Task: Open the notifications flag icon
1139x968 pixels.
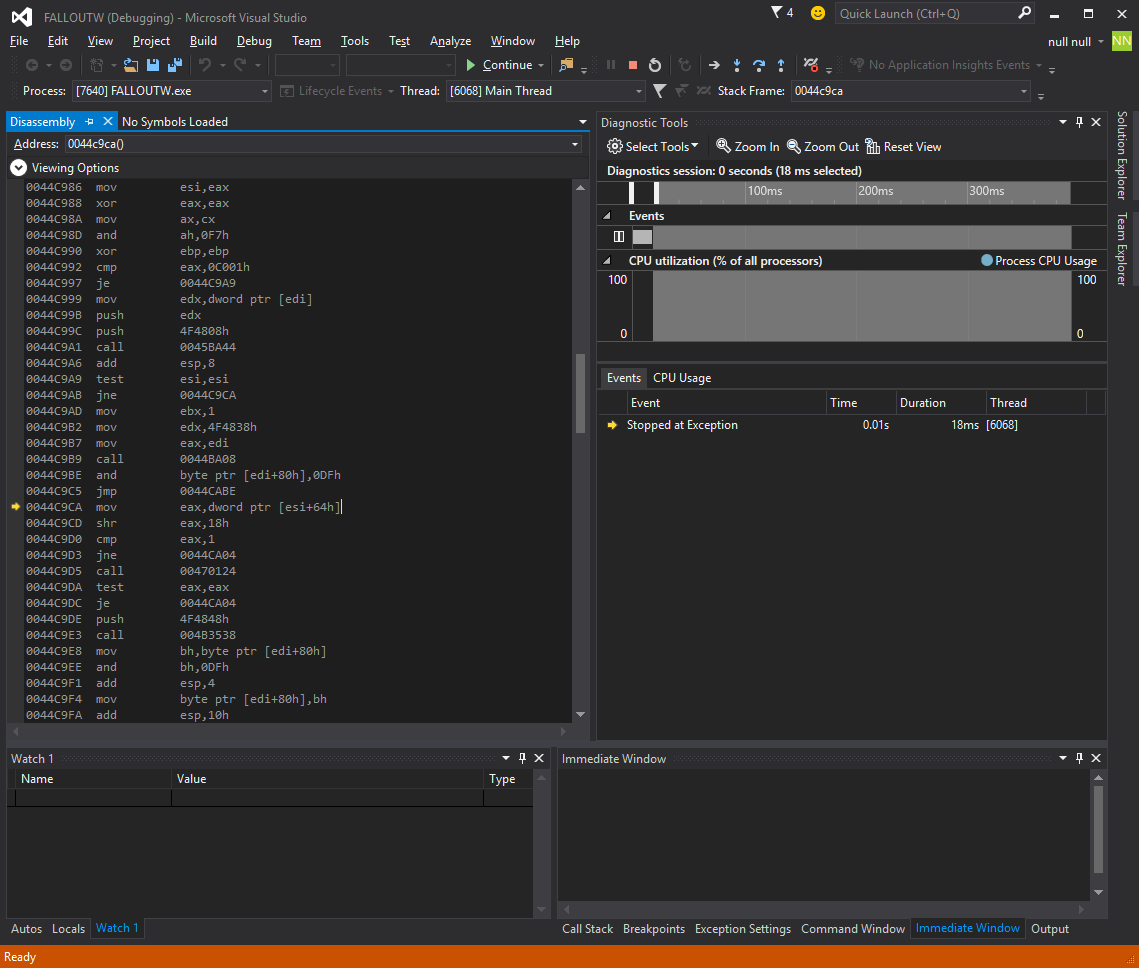Action: (777, 12)
